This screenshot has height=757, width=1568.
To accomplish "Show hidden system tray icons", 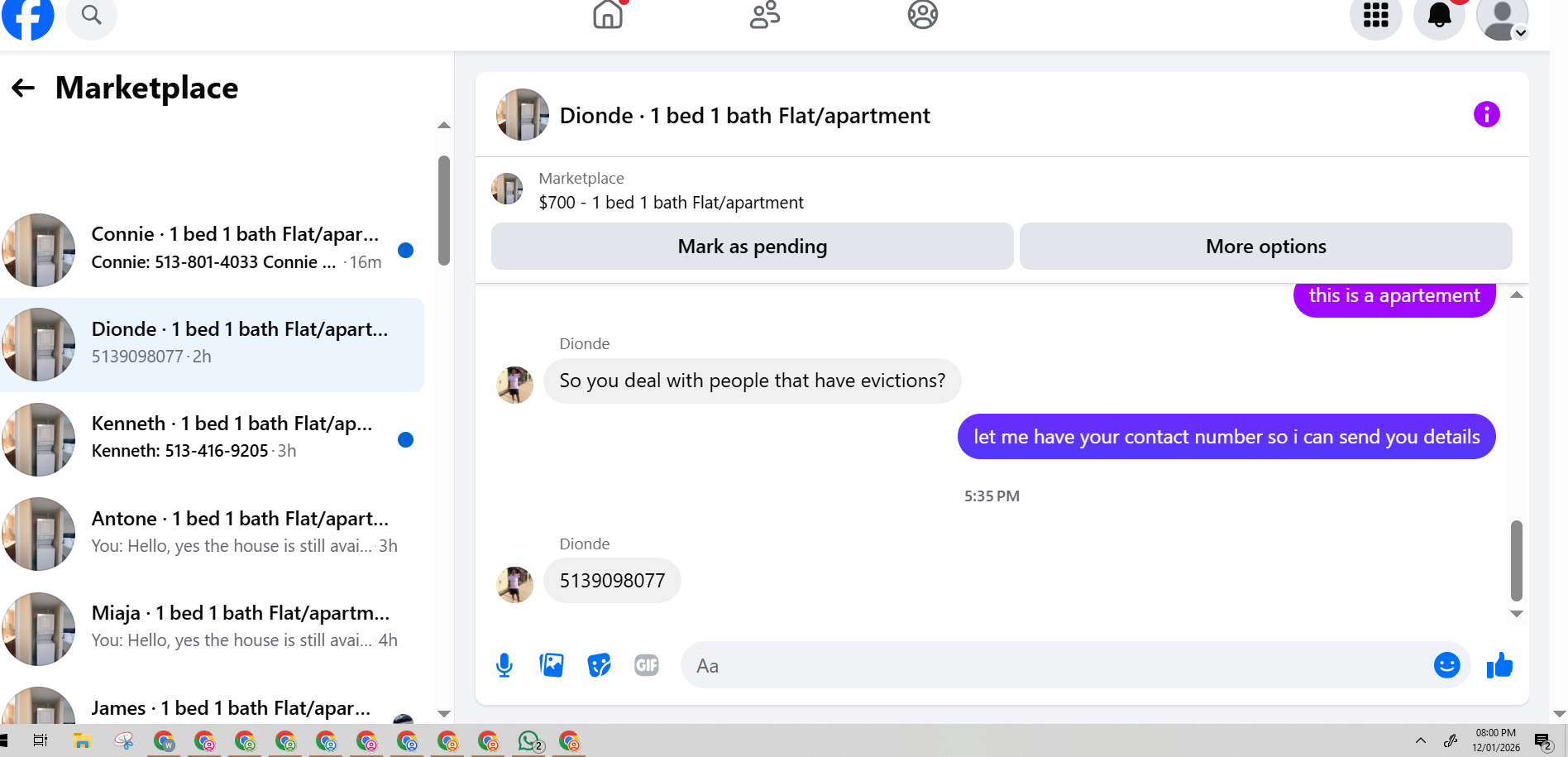I will (x=1421, y=740).
